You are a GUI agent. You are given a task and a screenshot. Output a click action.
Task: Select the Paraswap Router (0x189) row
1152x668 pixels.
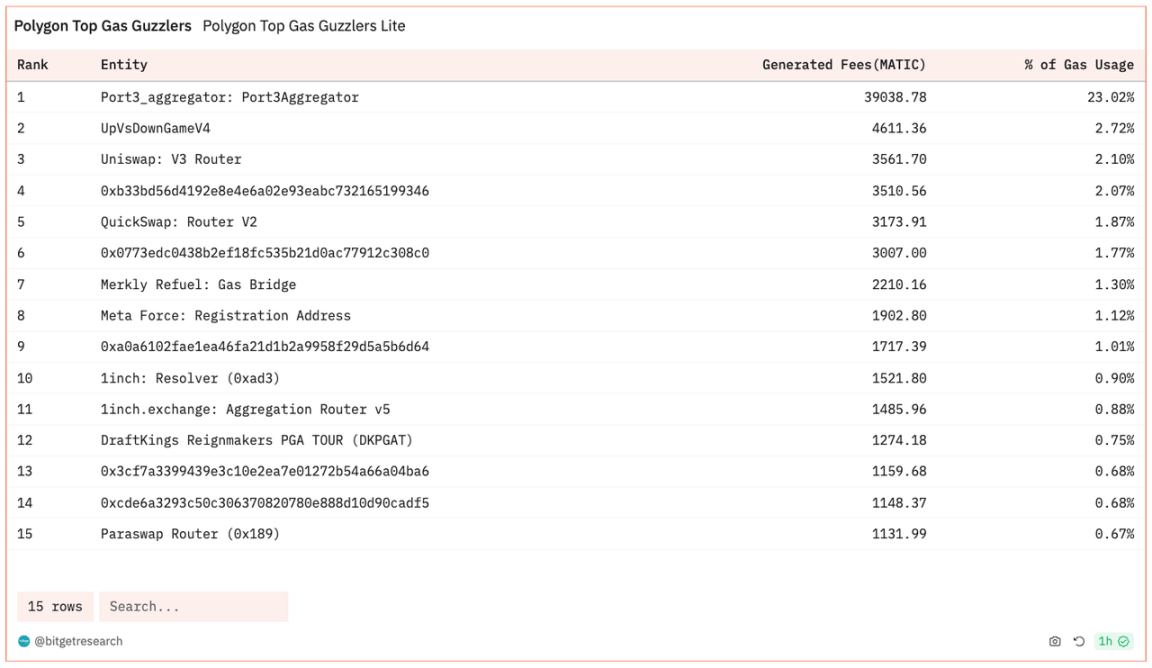pos(190,534)
